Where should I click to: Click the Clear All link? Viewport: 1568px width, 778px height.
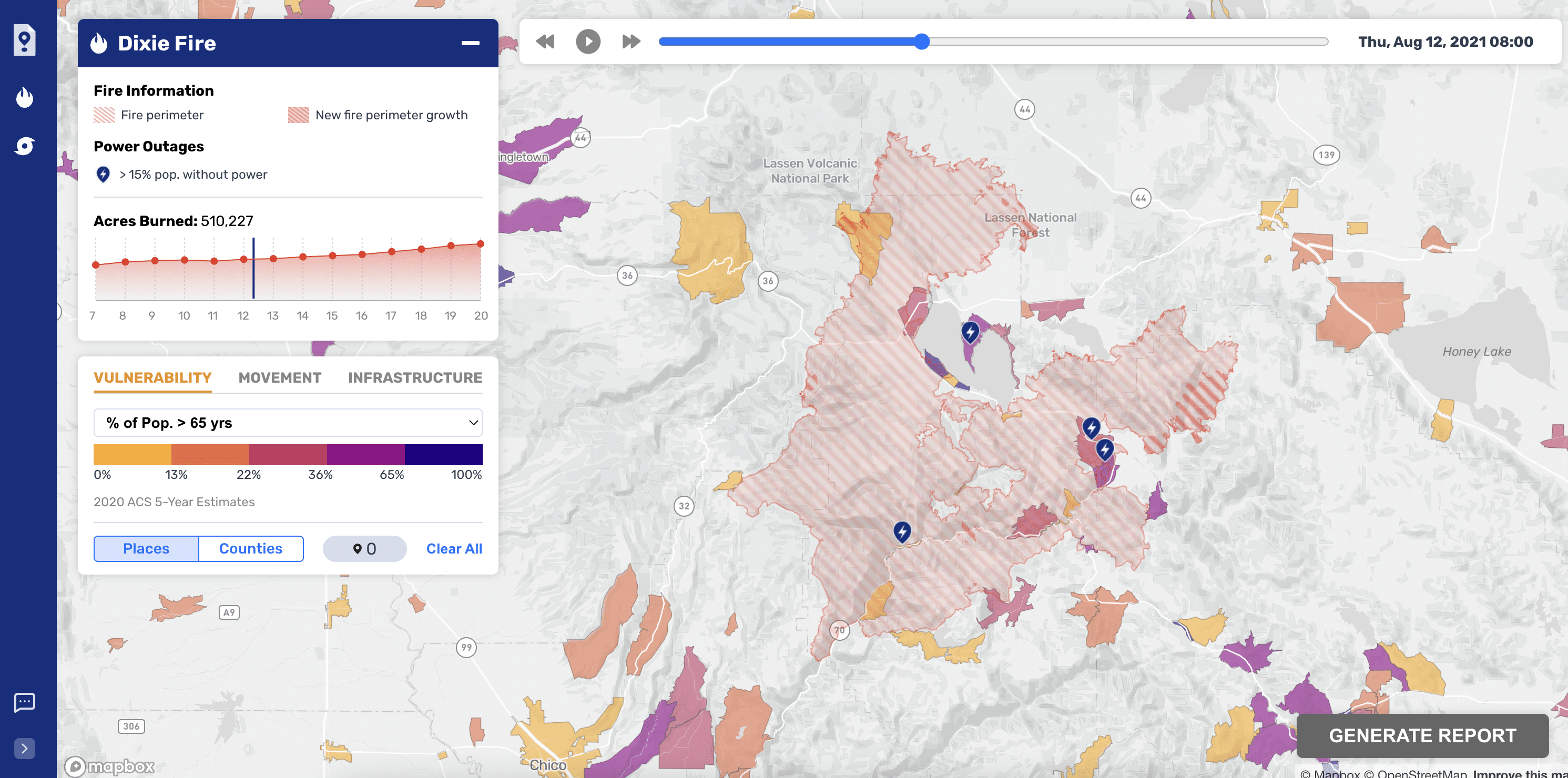click(454, 548)
